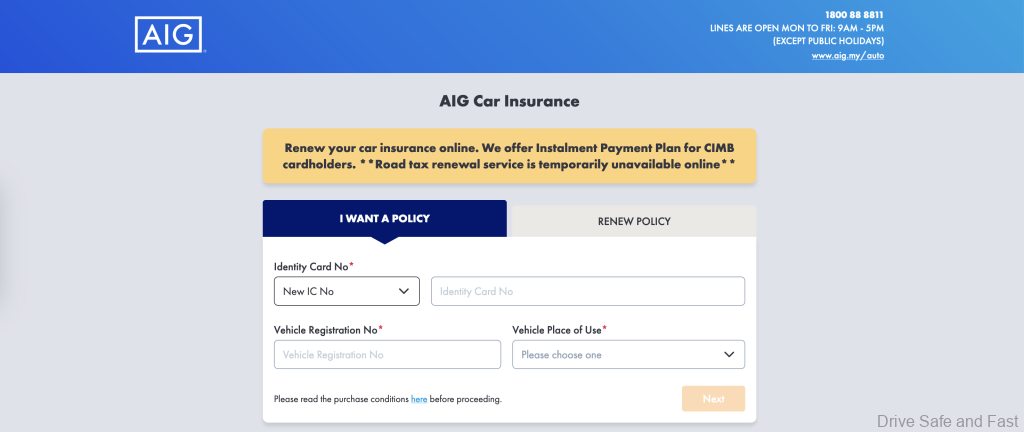
Task: Switch to the RENEW POLICY tab
Action: (x=634, y=221)
